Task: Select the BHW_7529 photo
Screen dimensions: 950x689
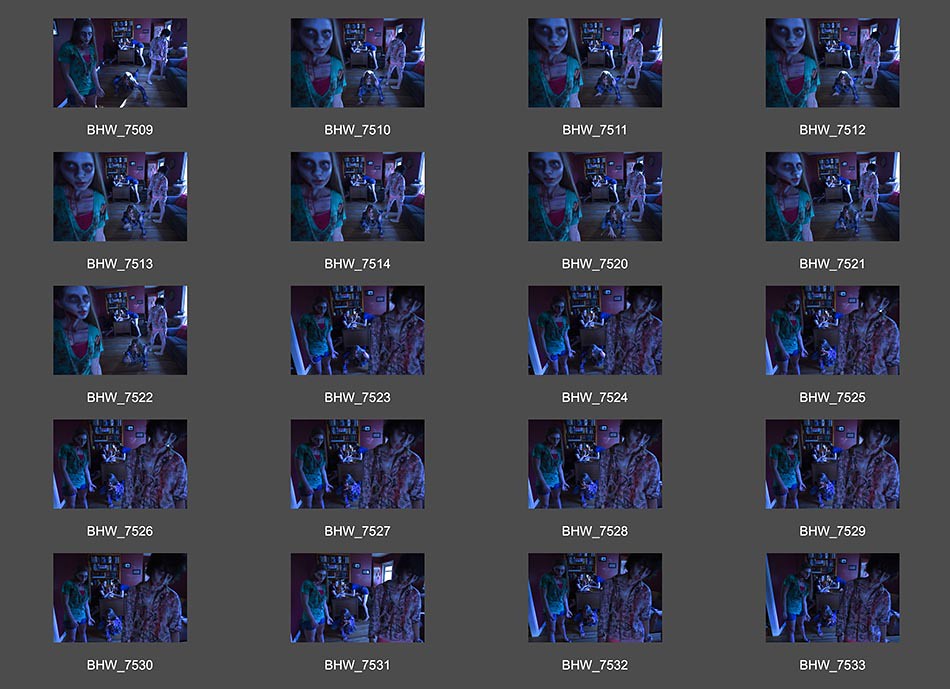Action: pos(832,464)
